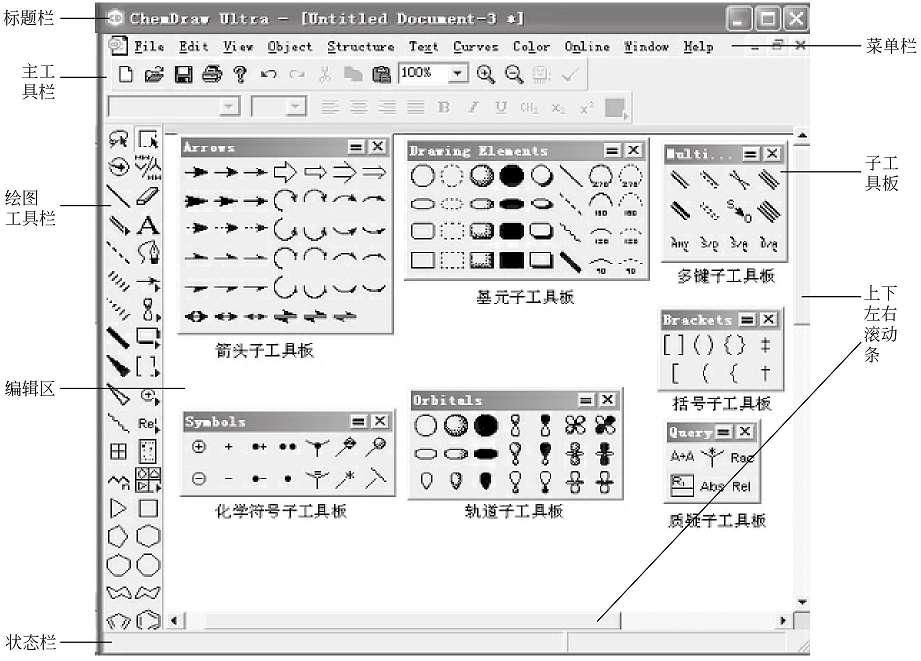Select the Table tool
Viewport: 921px width, 661px height.
point(118,451)
